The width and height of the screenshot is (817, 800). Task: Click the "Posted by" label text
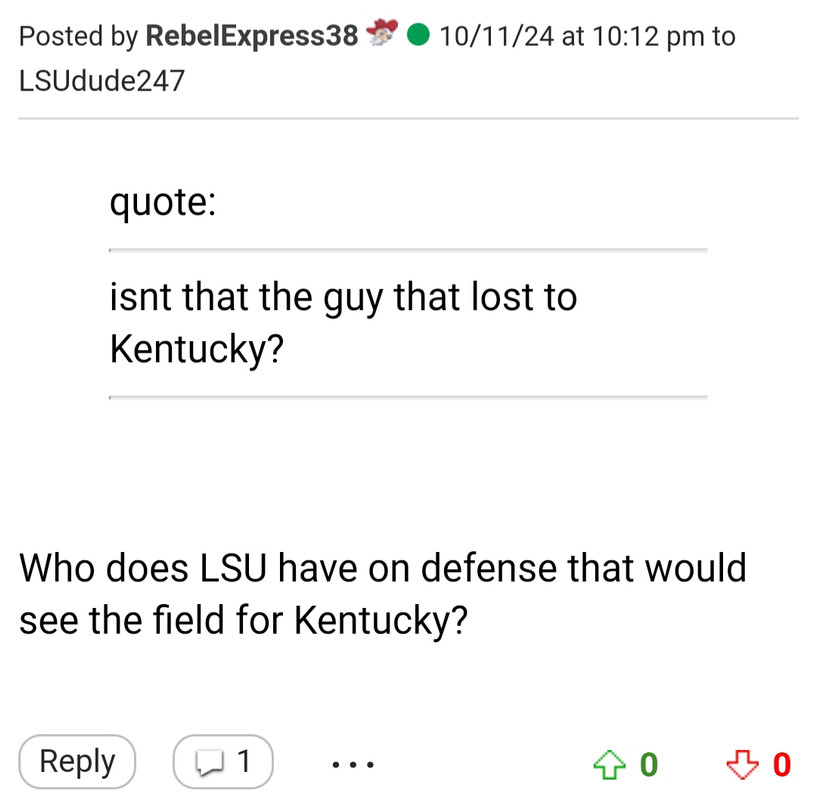(79, 36)
